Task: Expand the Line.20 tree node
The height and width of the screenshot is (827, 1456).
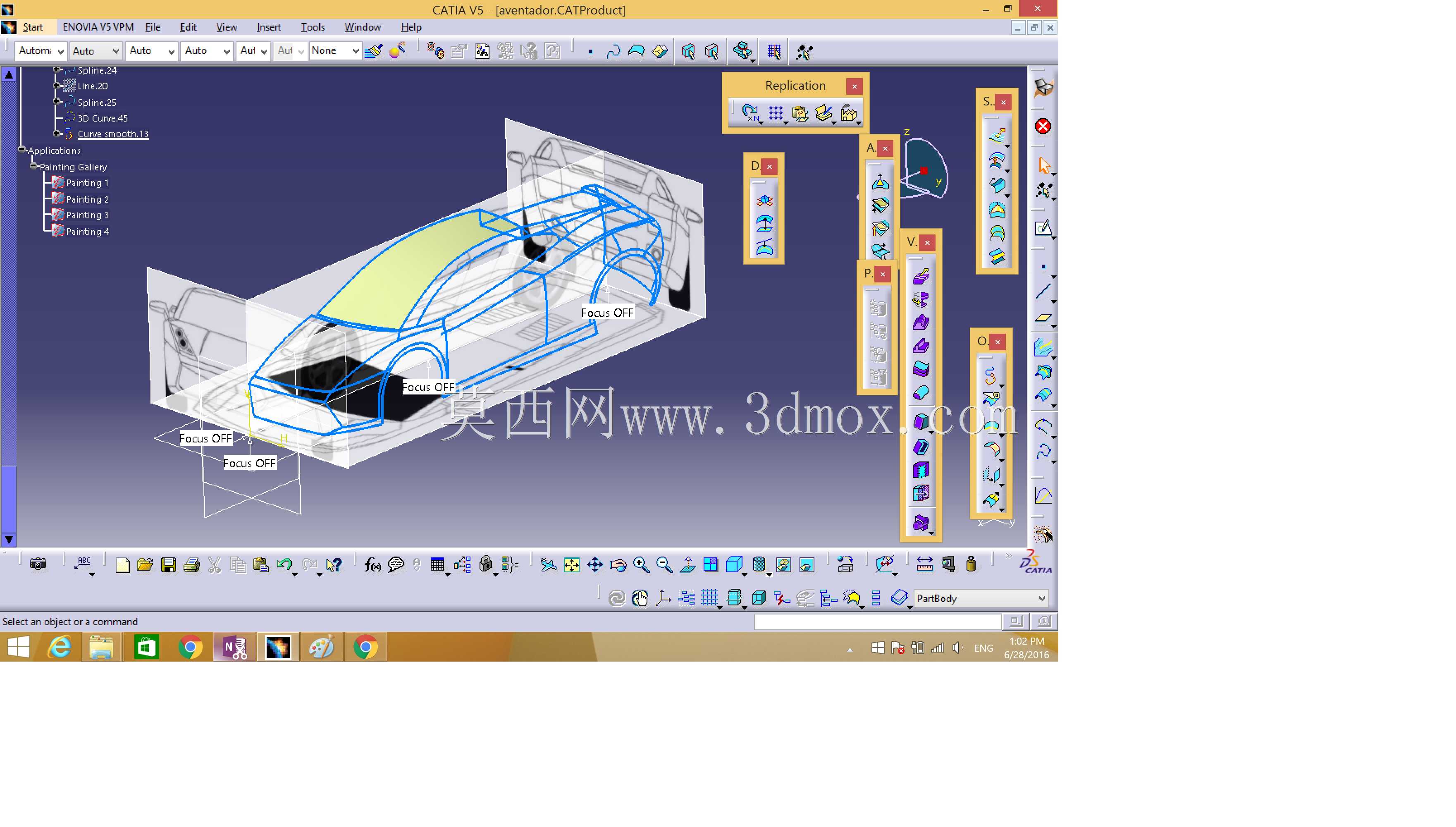Action: (57, 85)
